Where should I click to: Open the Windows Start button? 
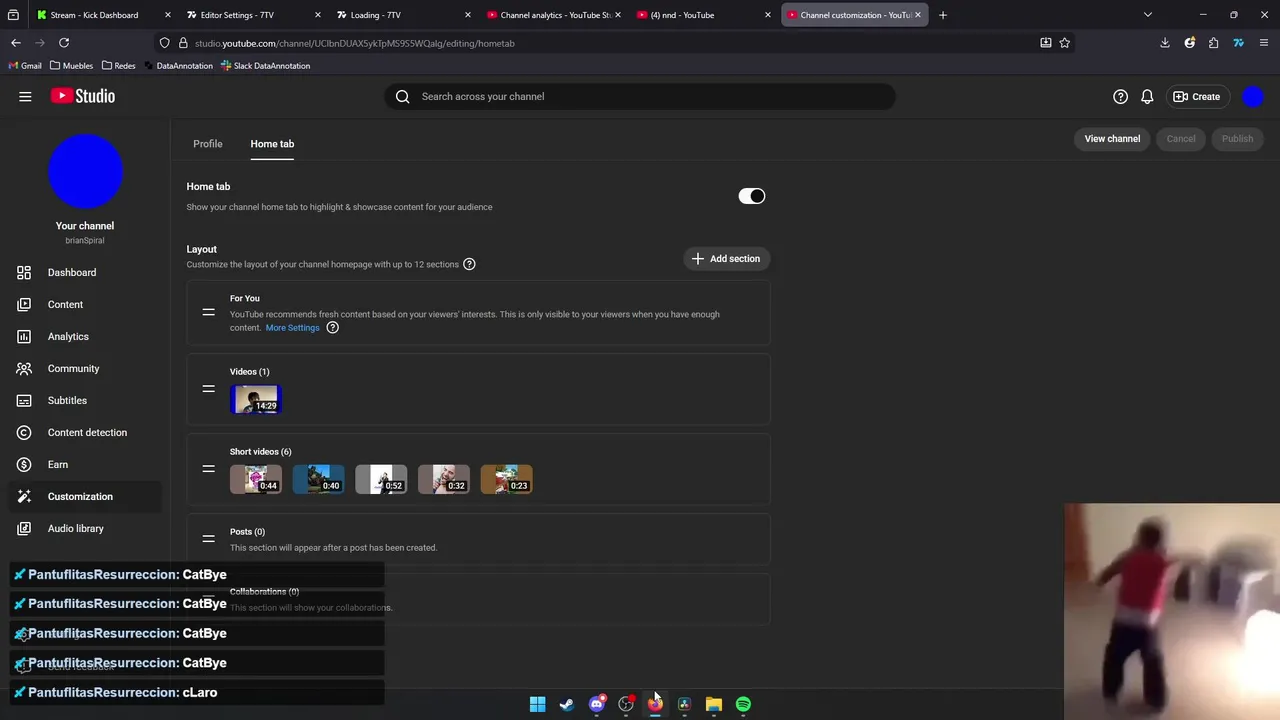tap(537, 704)
